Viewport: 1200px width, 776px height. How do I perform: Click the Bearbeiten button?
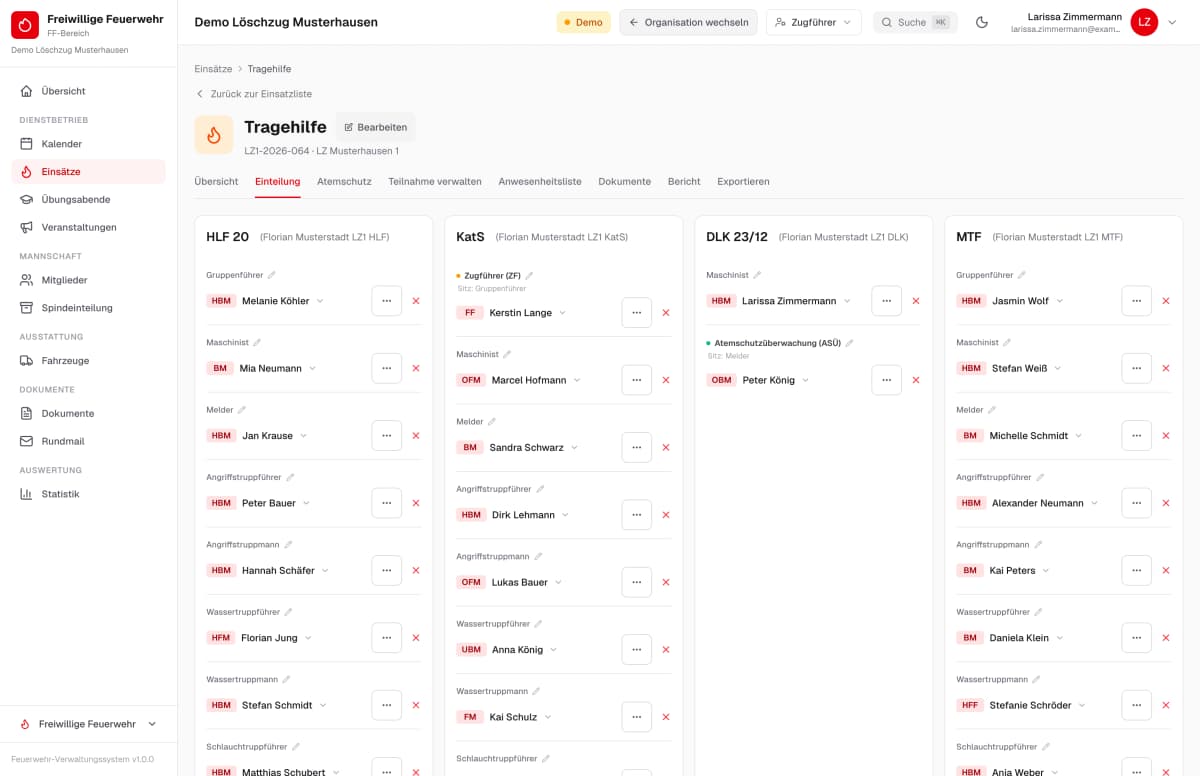[375, 127]
